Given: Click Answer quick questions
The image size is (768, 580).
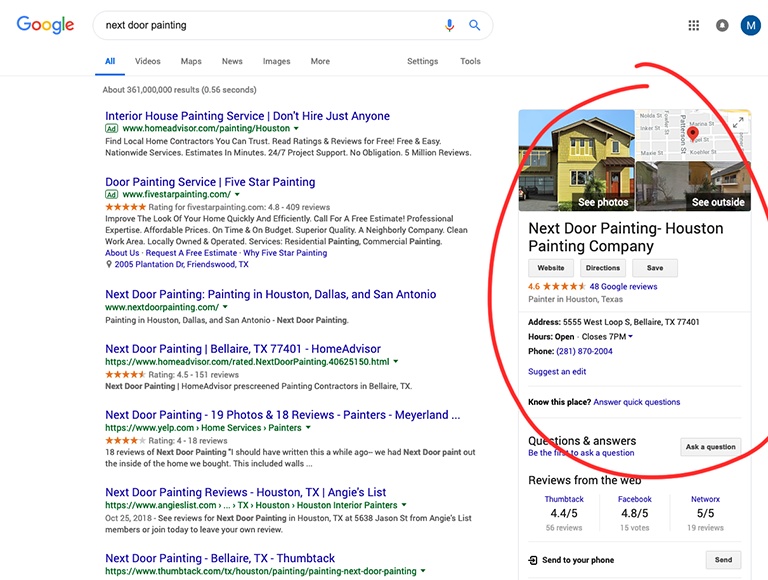Looking at the screenshot, I should point(637,402).
